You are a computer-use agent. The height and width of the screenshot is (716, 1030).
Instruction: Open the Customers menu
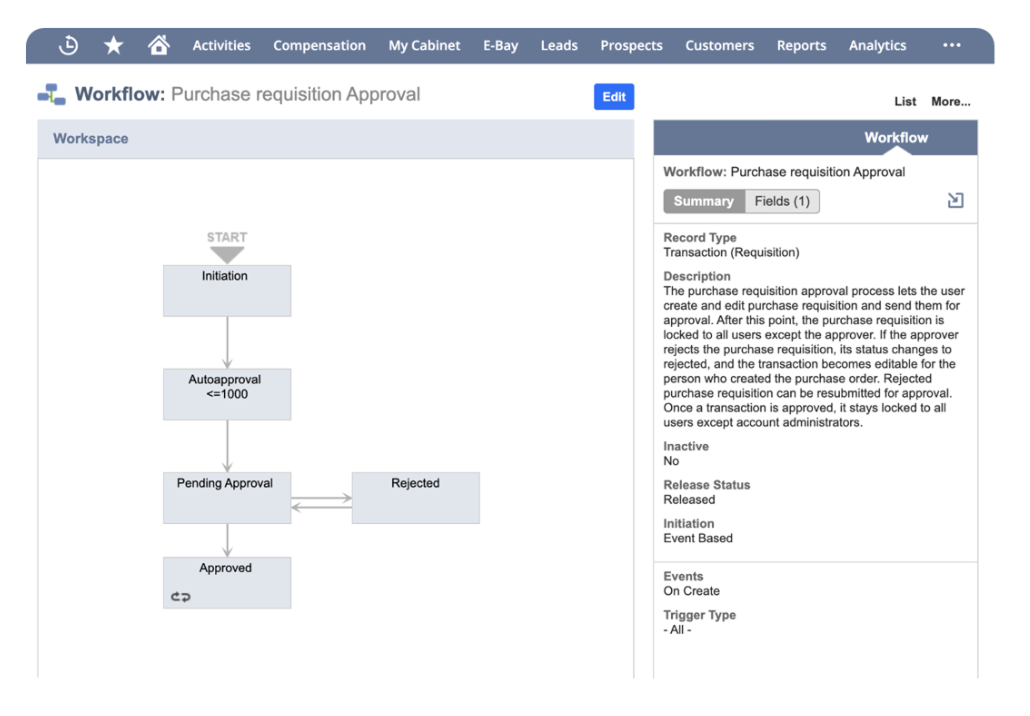719,45
